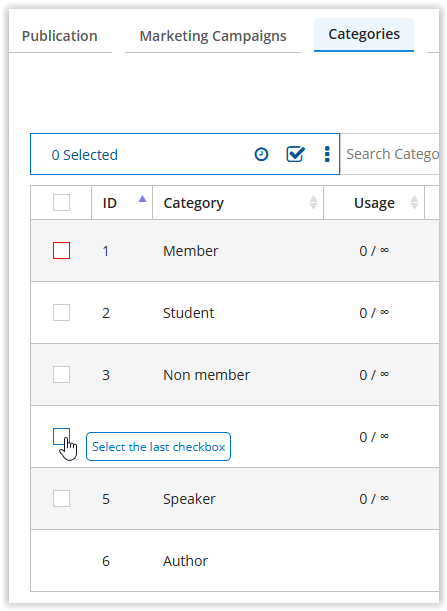Open the three-dot more options menu

coord(327,154)
